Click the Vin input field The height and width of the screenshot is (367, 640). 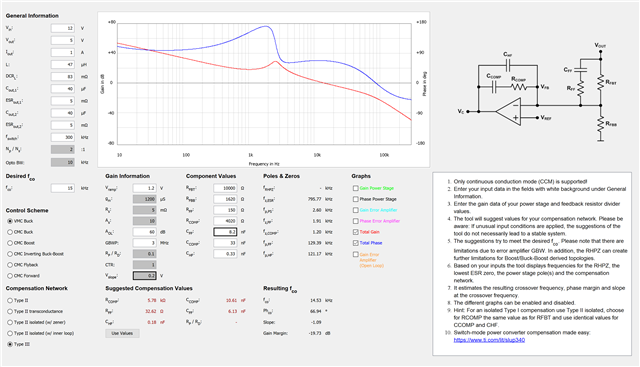tap(62, 28)
